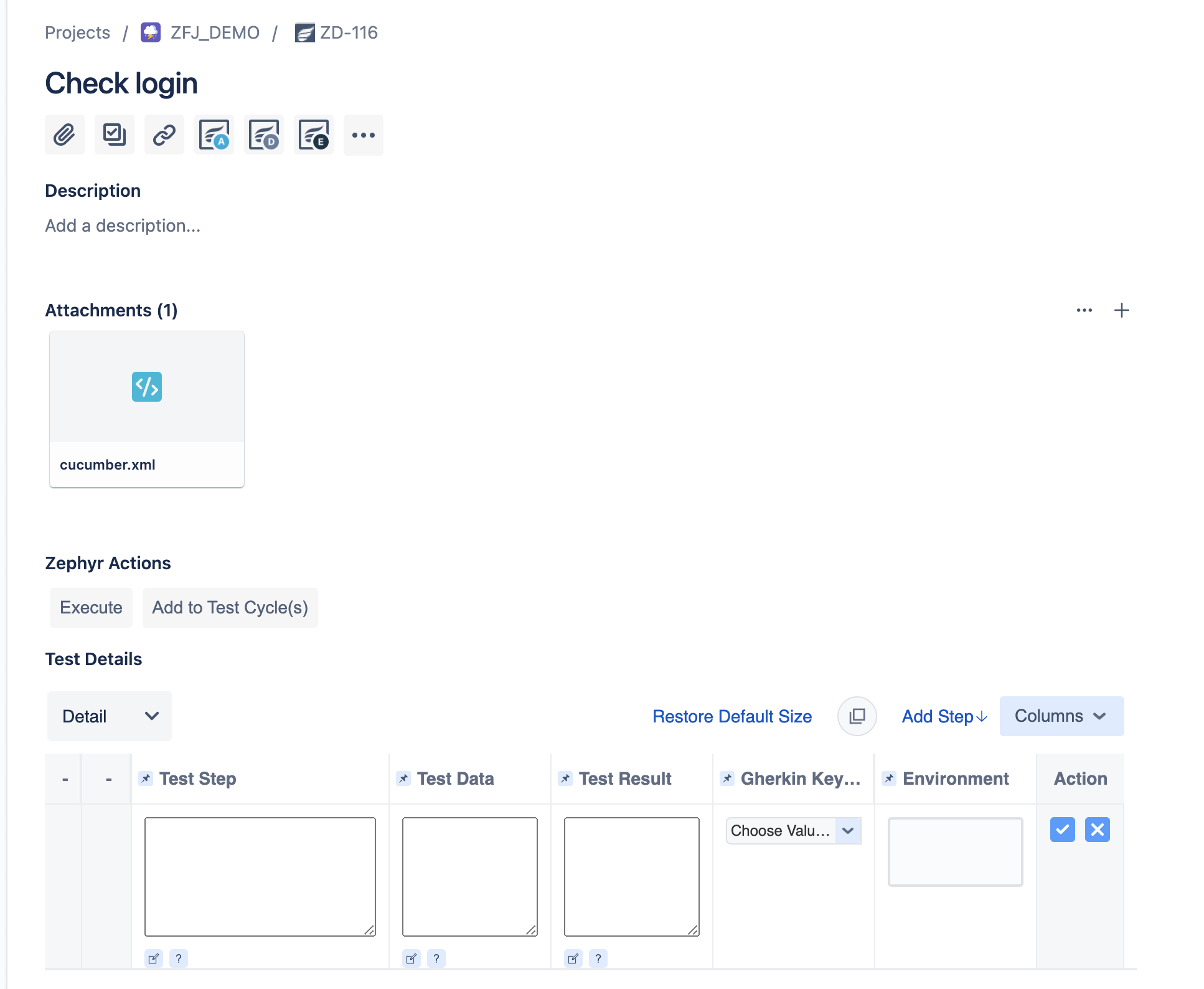Click the link issue chain icon

click(x=164, y=135)
